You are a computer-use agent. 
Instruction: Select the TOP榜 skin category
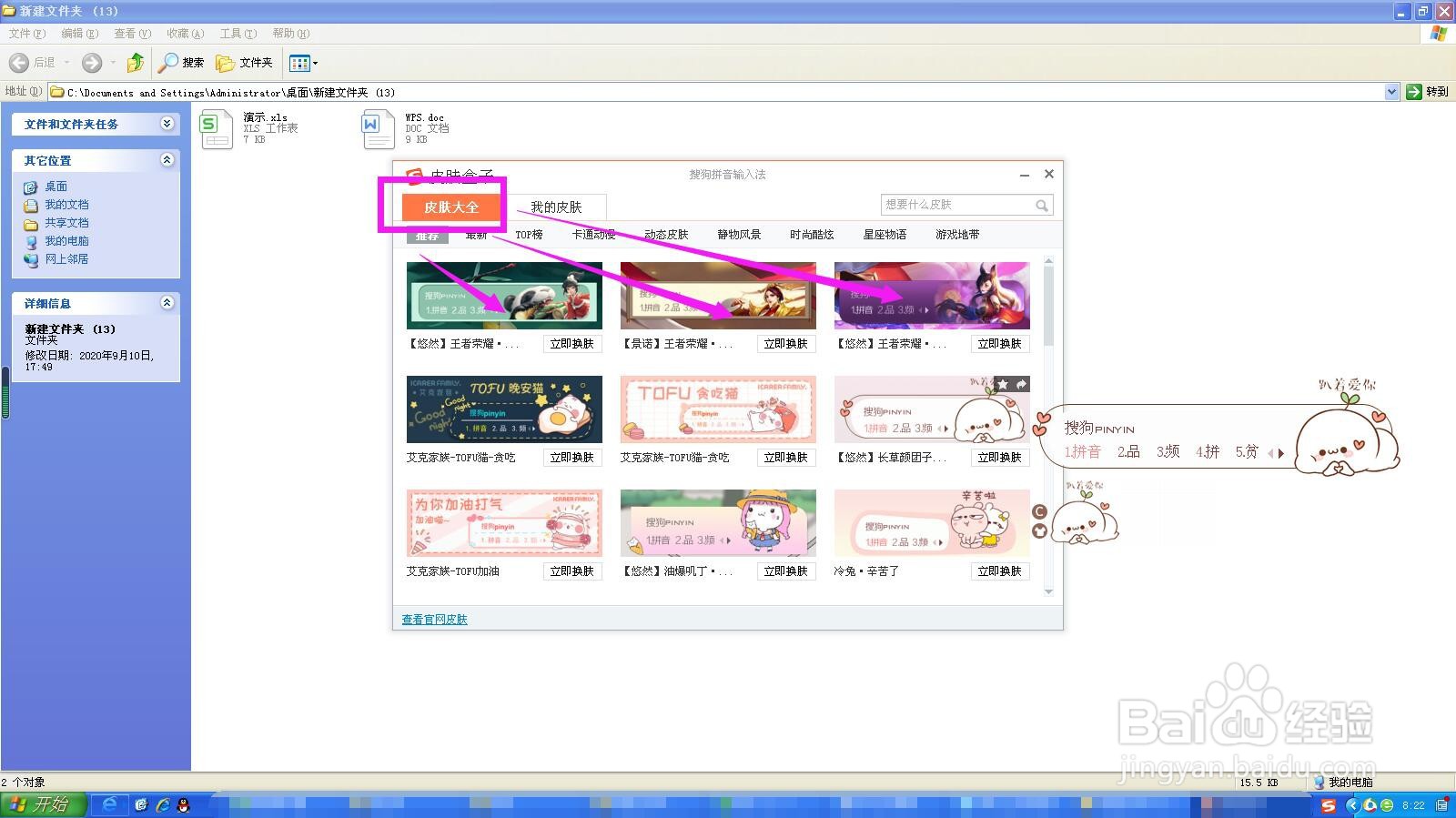pos(529,235)
